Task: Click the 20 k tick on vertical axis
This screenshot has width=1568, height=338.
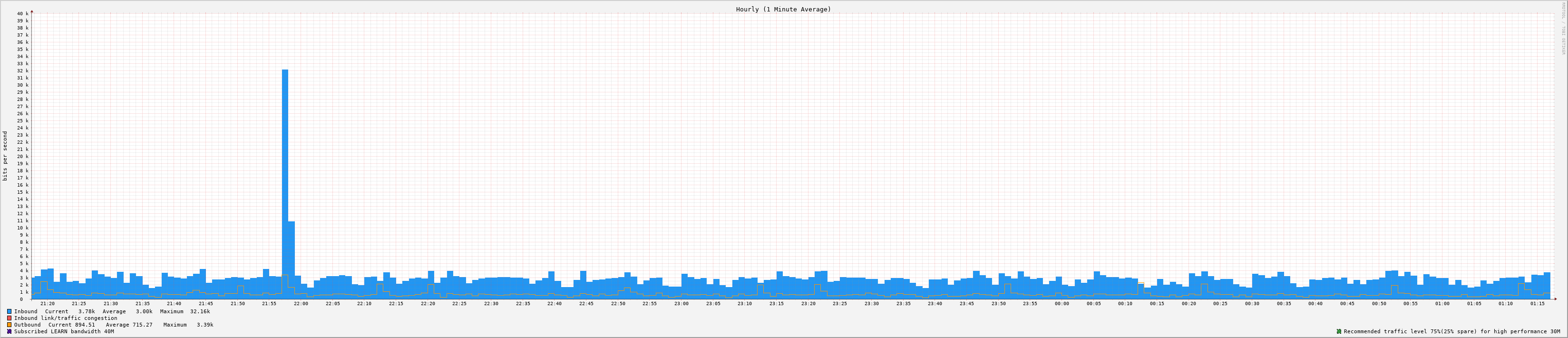Action: click(22, 157)
